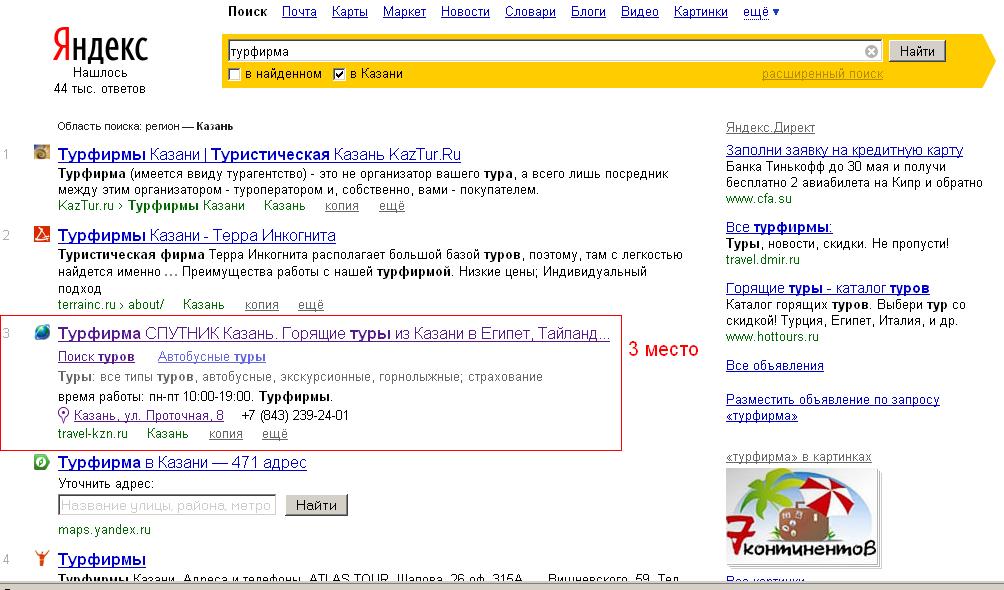Image resolution: width=1004 pixels, height=590 pixels.
Task: Switch to Видео search
Action: tap(640, 12)
